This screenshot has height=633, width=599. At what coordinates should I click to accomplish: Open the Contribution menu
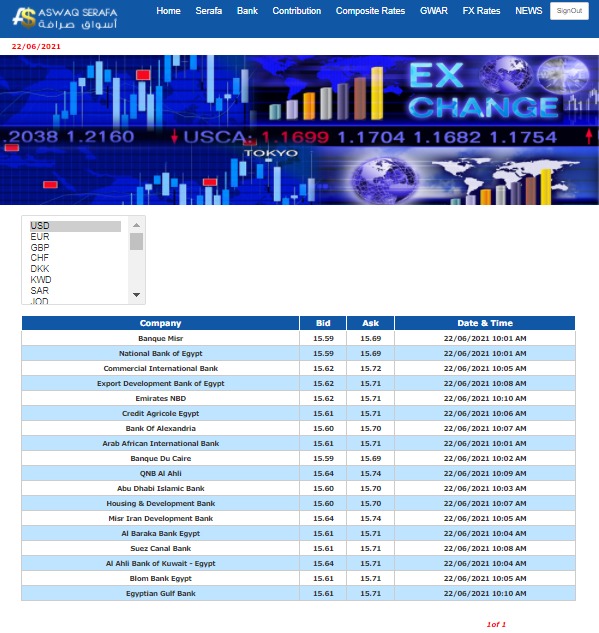(x=297, y=11)
